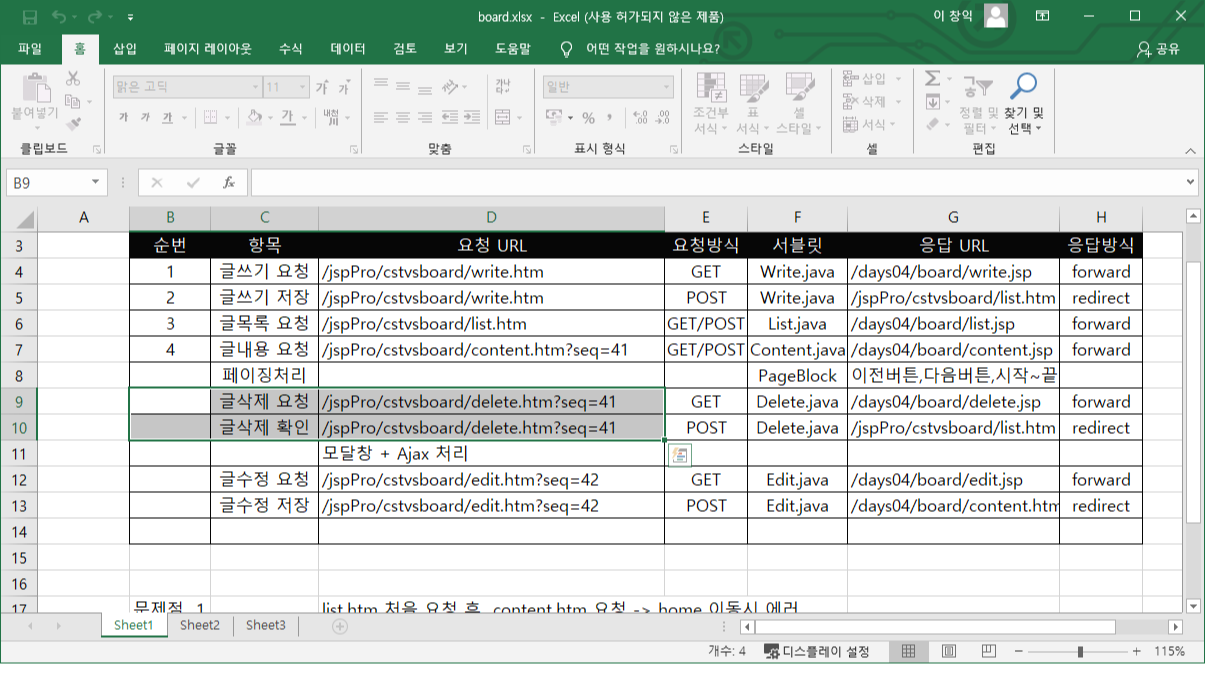Open the Data (데이터) ribbon tab

tap(348, 49)
